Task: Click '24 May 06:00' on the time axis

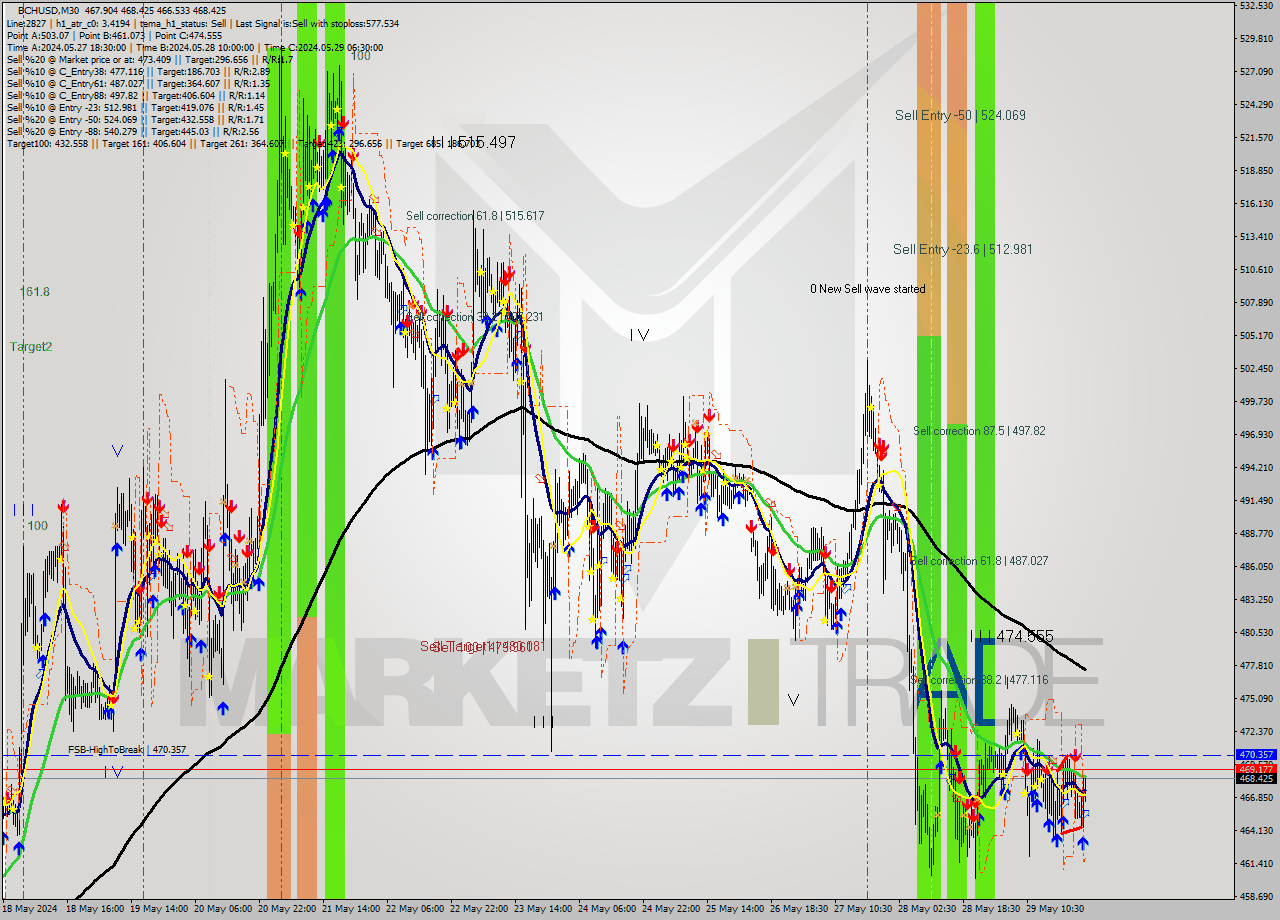Action: click(607, 910)
